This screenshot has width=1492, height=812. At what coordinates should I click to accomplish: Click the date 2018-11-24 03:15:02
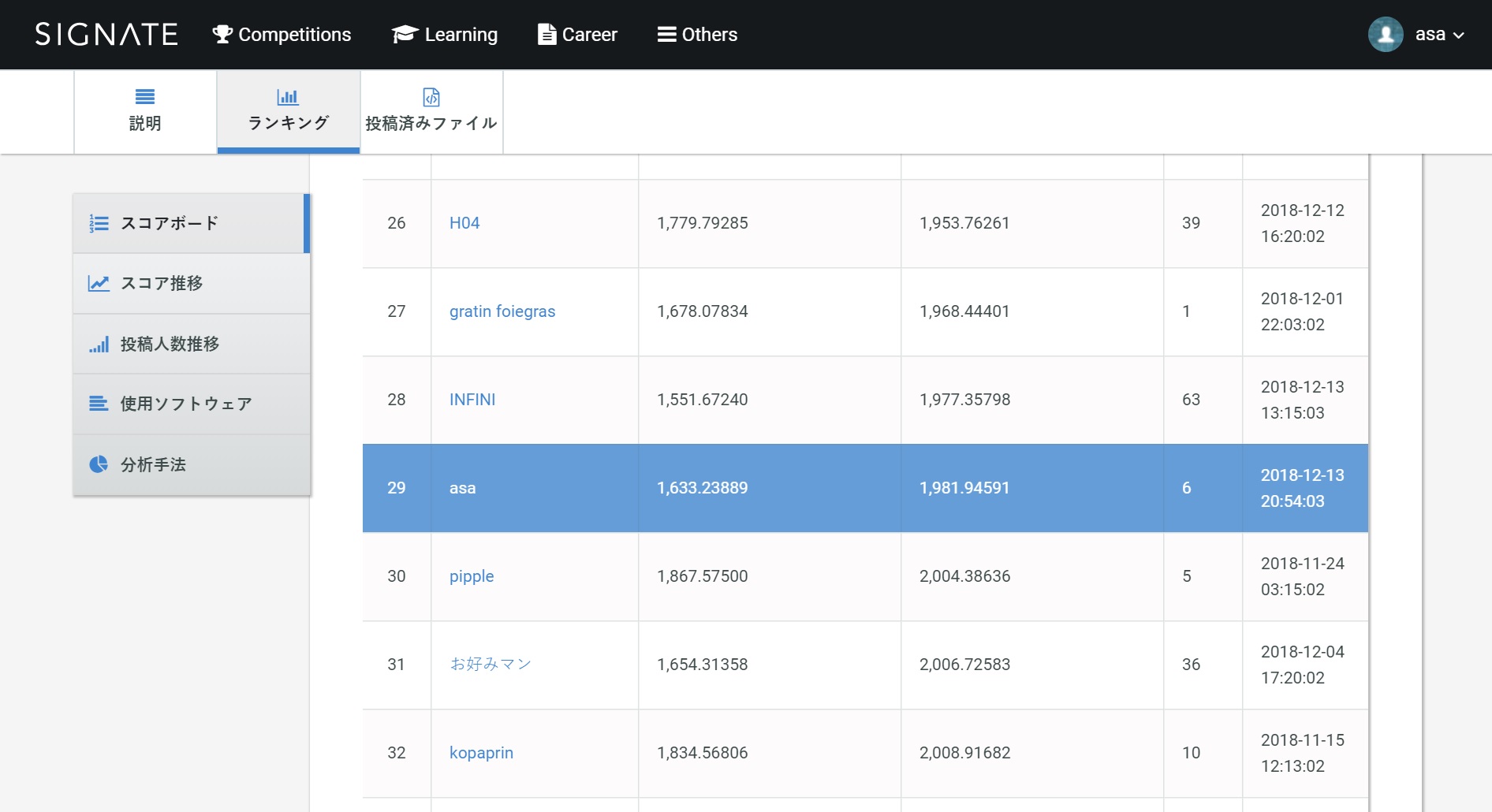click(1303, 576)
